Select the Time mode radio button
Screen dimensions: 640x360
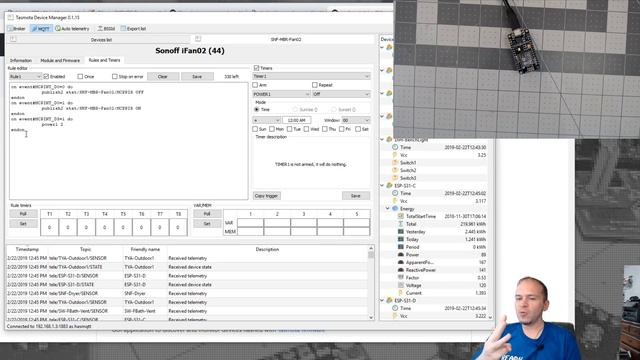pyautogui.click(x=257, y=109)
